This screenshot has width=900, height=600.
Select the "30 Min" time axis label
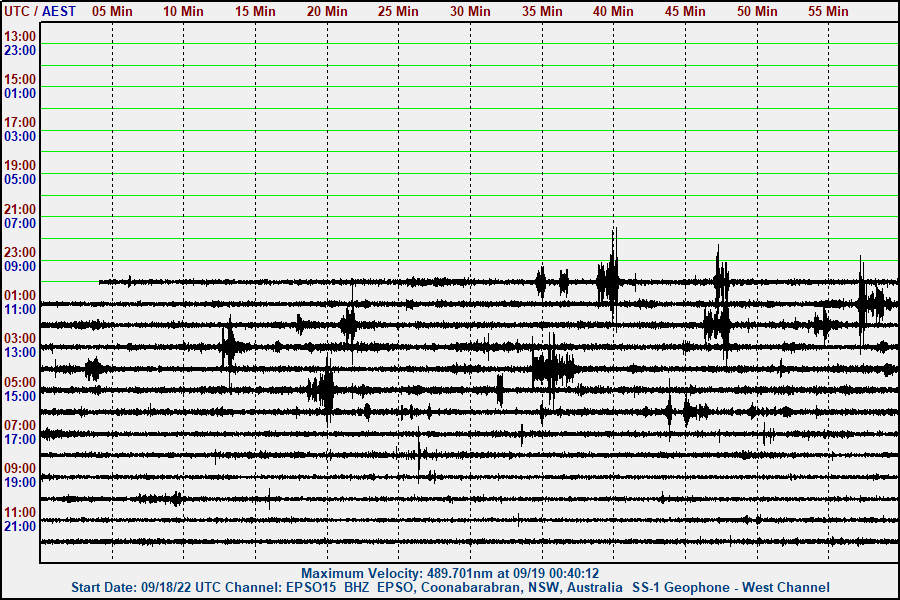point(470,11)
